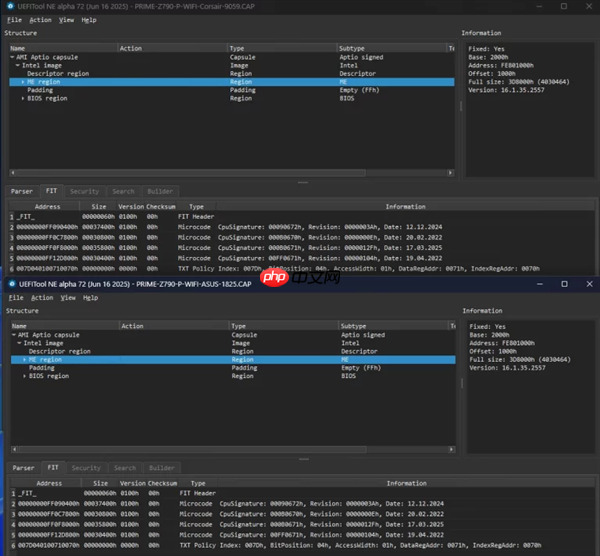
Task: Open Search tab in Corsair-9059 window
Action: point(123,191)
